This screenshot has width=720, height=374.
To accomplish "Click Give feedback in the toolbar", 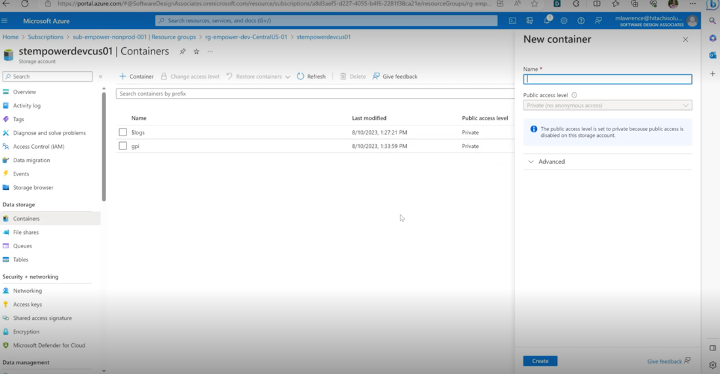I will (x=395, y=77).
